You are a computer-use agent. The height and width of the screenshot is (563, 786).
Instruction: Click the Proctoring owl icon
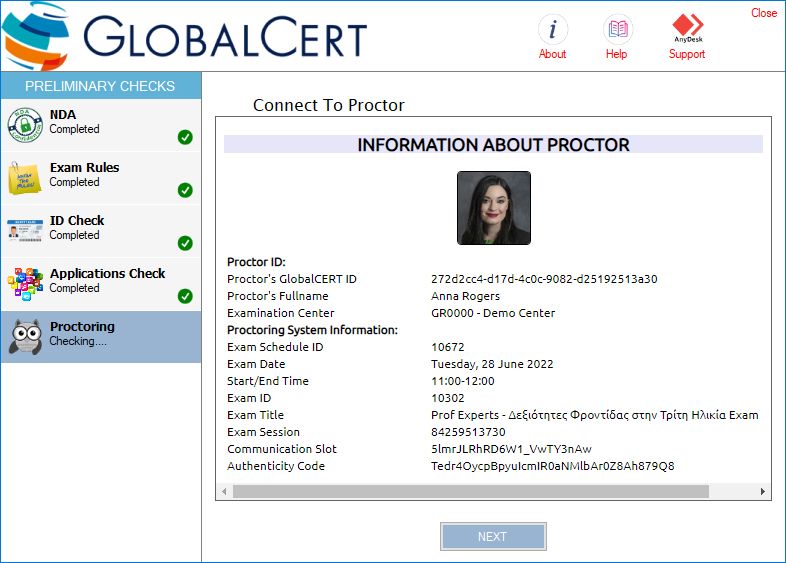[24, 337]
